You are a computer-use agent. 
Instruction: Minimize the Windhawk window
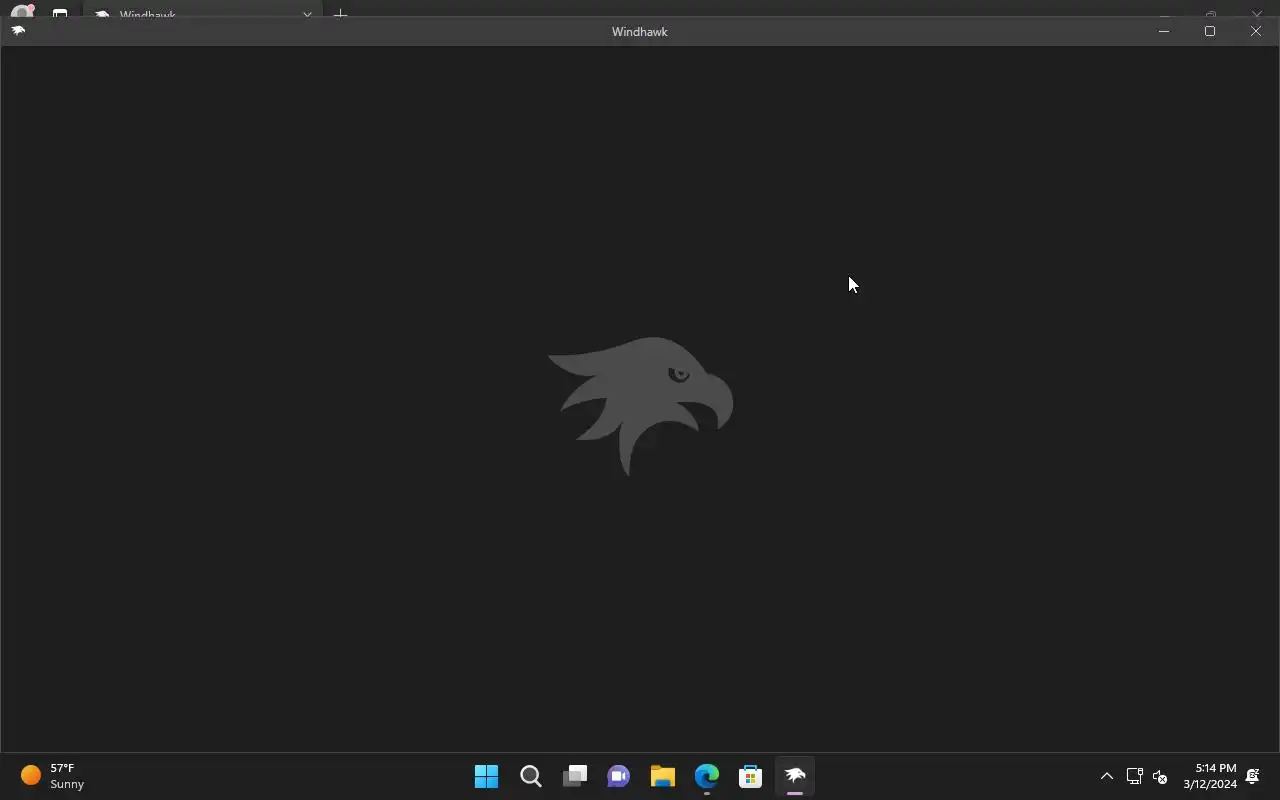point(1164,31)
